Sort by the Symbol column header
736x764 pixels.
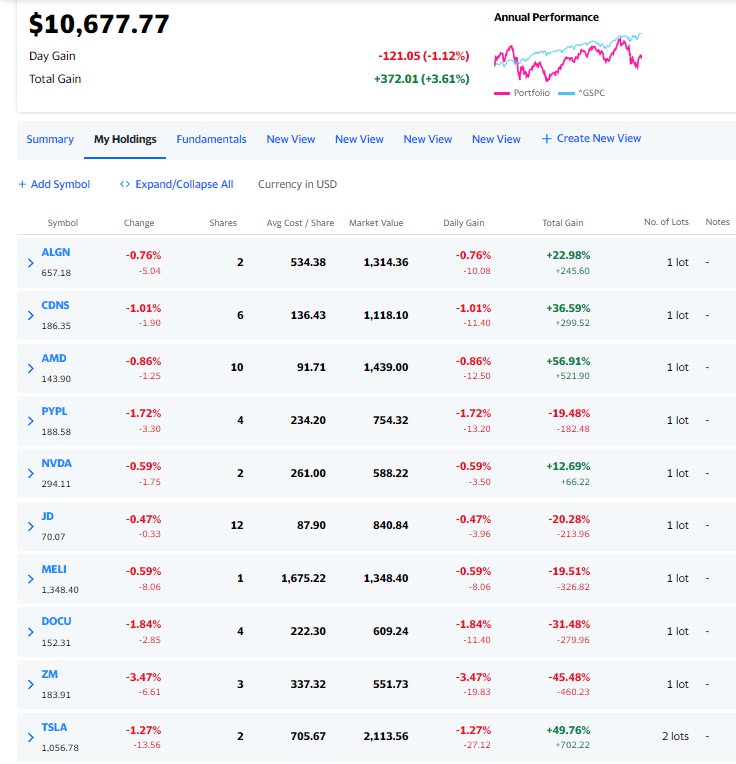pos(62,223)
